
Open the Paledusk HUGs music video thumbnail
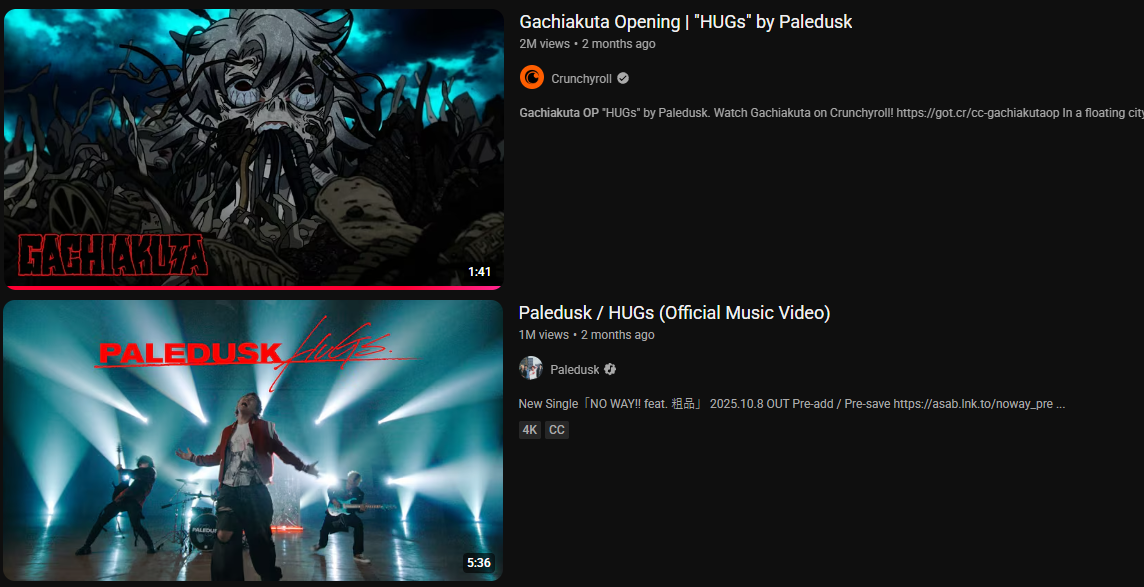(253, 440)
